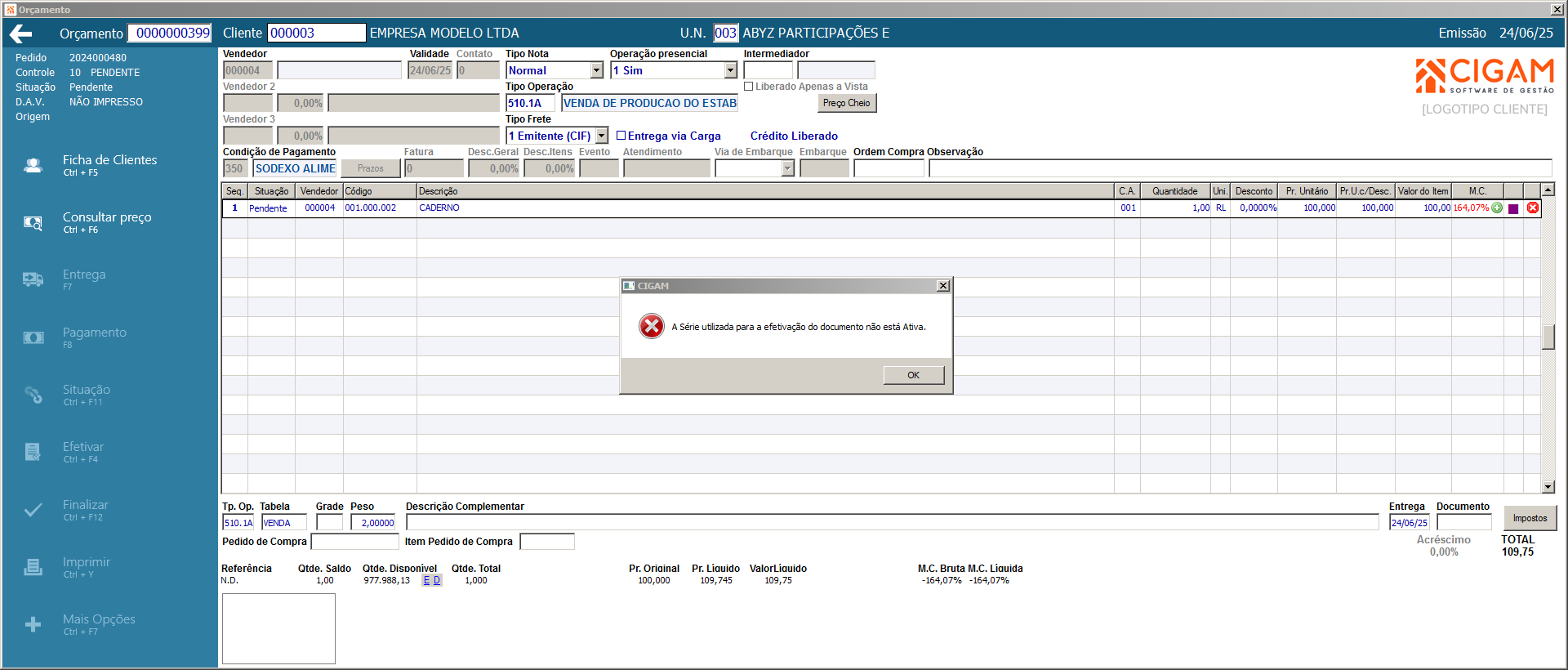Enable Entrega via Carga checkbox
This screenshot has height=670, width=1568.
click(x=621, y=136)
